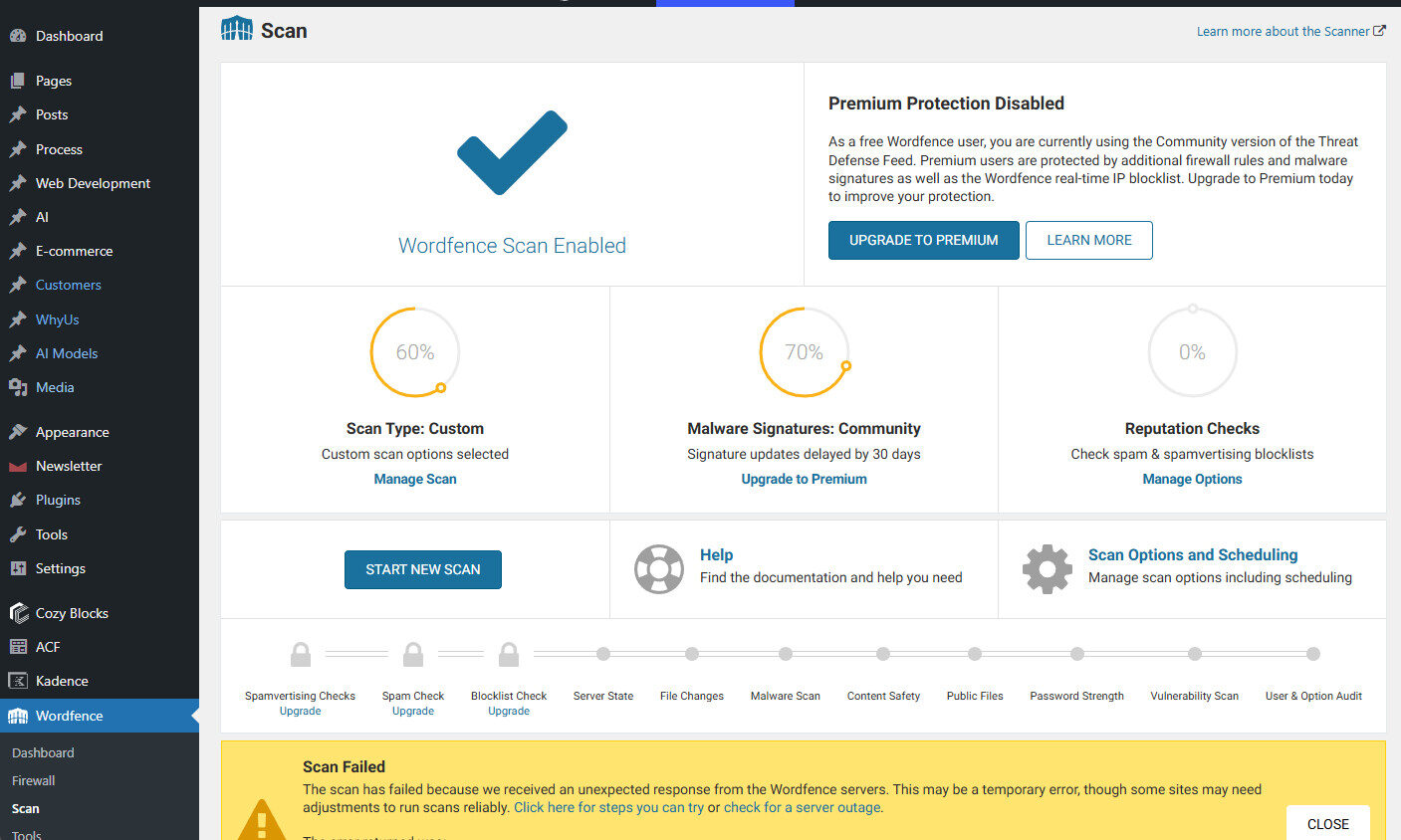The image size is (1401, 840).
Task: Click the Scan Options gear icon
Action: (1048, 569)
